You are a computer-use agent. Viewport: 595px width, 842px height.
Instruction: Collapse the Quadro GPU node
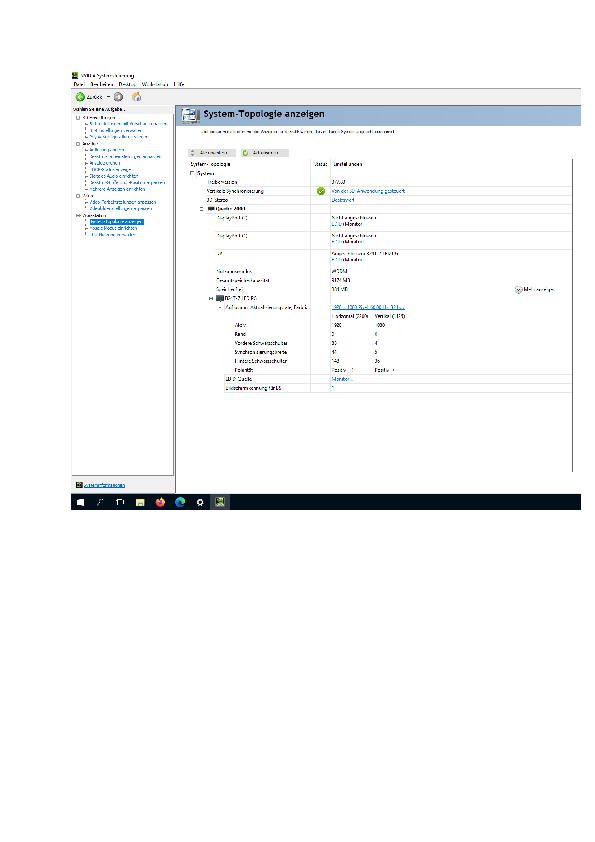pos(202,208)
